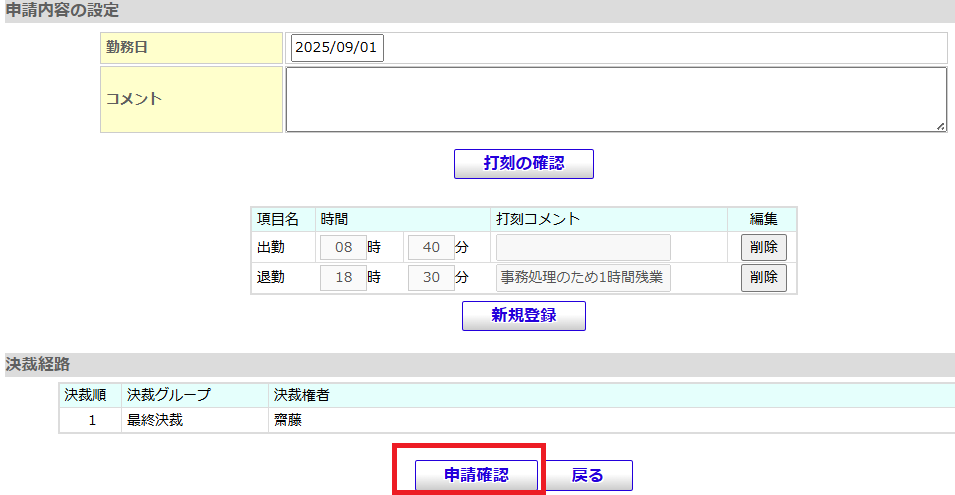Screen dimensions: 955x495
Task: Click the 出勤 hour field showing 08
Action: (x=343, y=247)
